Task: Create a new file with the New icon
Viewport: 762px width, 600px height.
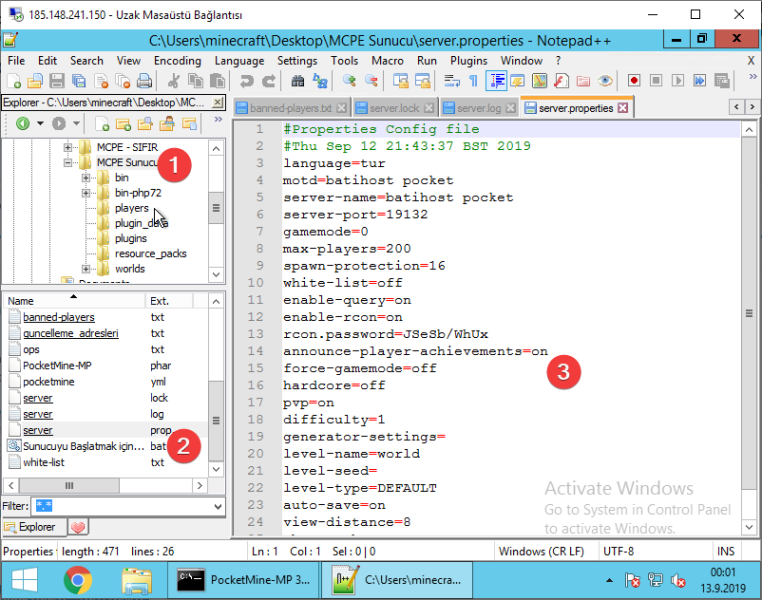Action: [14, 81]
